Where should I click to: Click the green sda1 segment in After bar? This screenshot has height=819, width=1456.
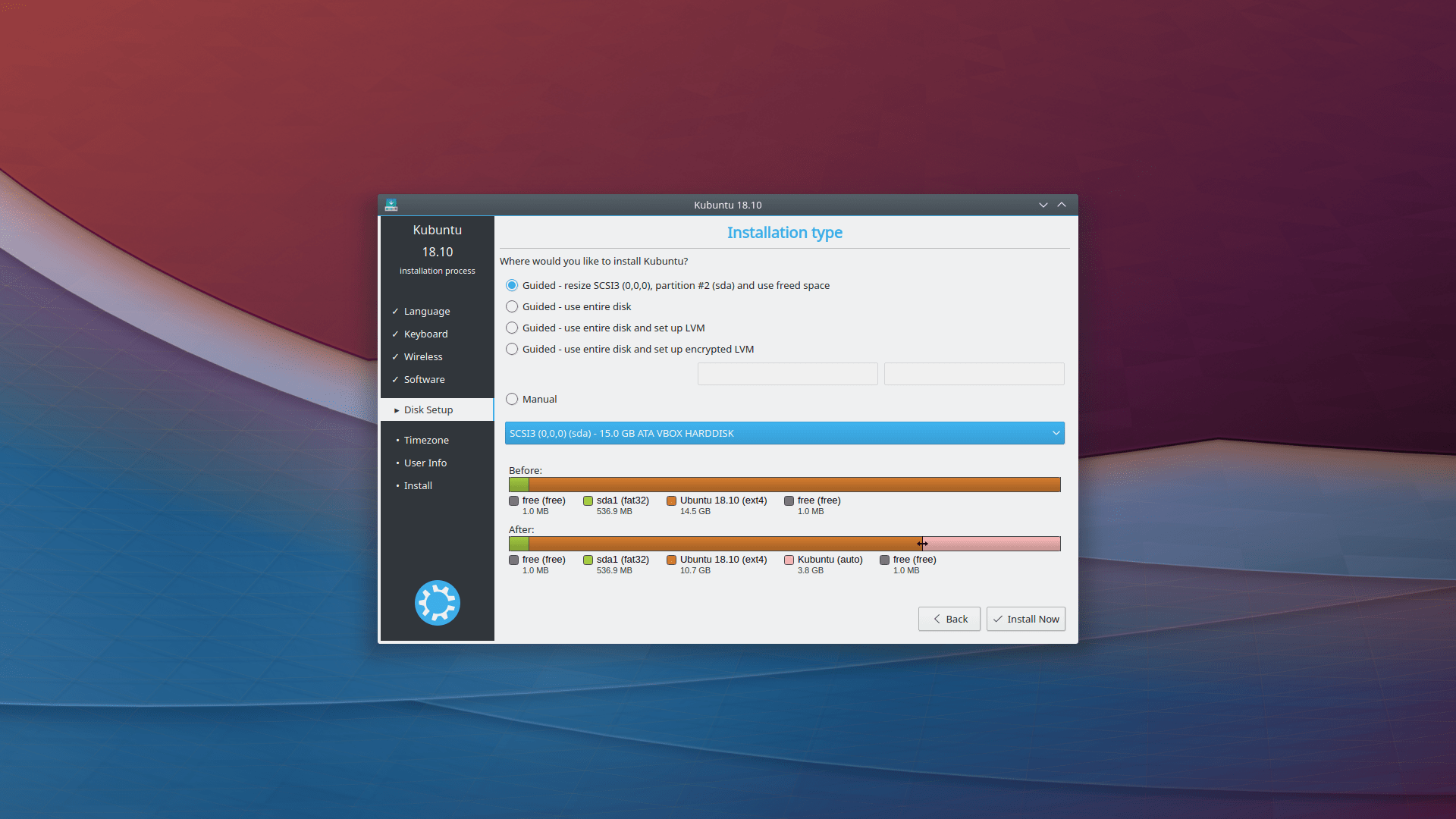[x=519, y=544]
